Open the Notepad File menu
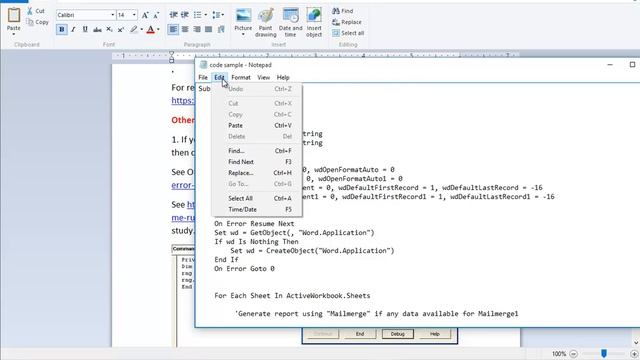 [203, 78]
